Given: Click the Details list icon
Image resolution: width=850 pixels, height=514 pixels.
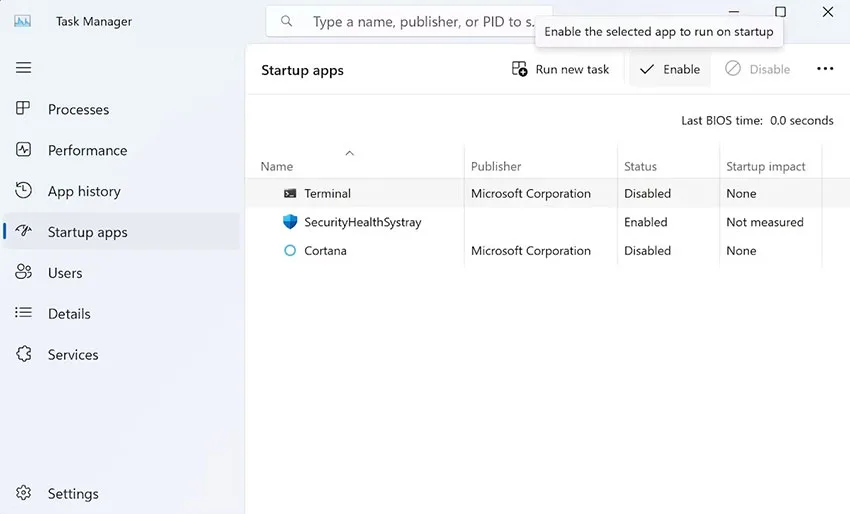Looking at the screenshot, I should point(23,312).
